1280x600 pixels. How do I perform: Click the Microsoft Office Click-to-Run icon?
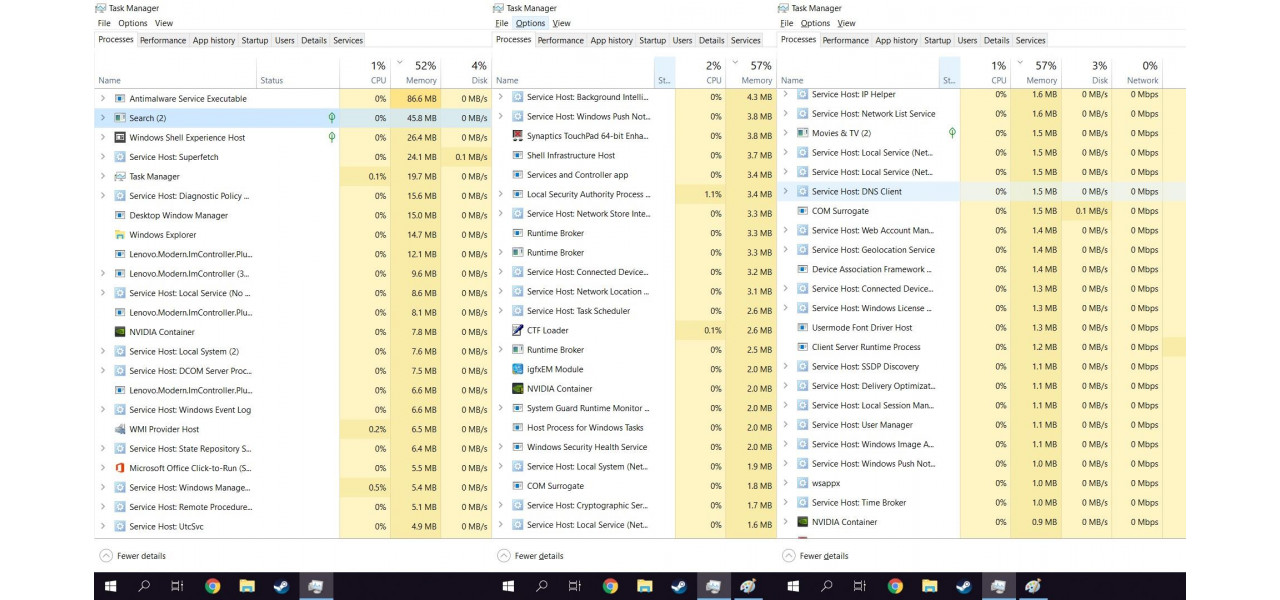[120, 468]
